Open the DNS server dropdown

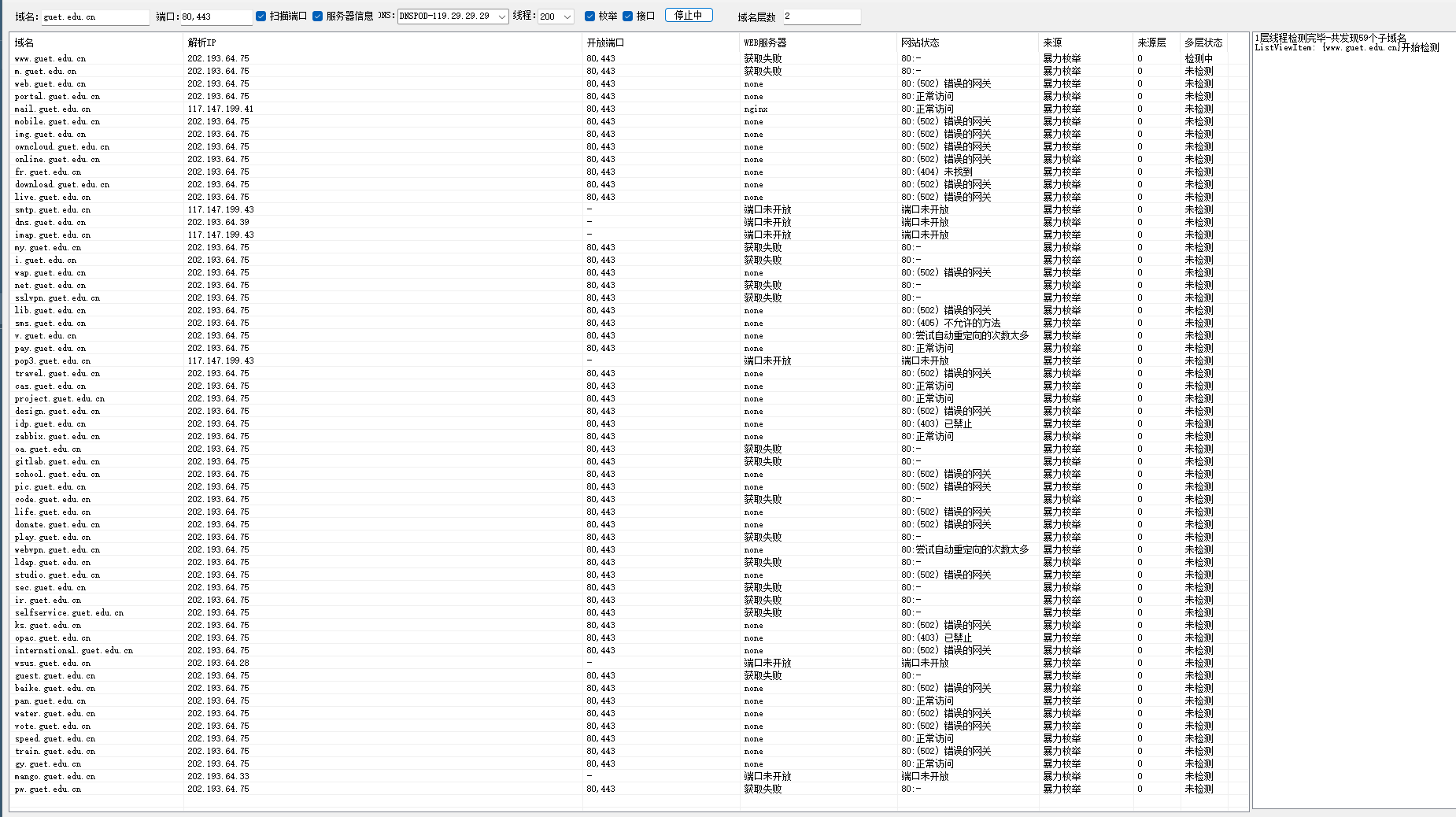pyautogui.click(x=501, y=17)
